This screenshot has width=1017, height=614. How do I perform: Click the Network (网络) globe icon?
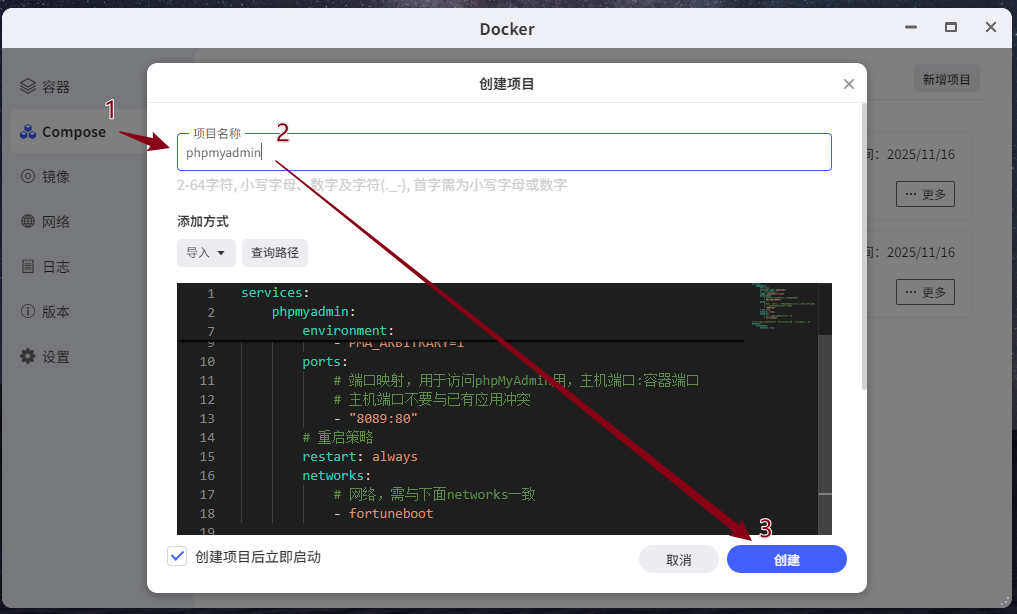pyautogui.click(x=28, y=222)
